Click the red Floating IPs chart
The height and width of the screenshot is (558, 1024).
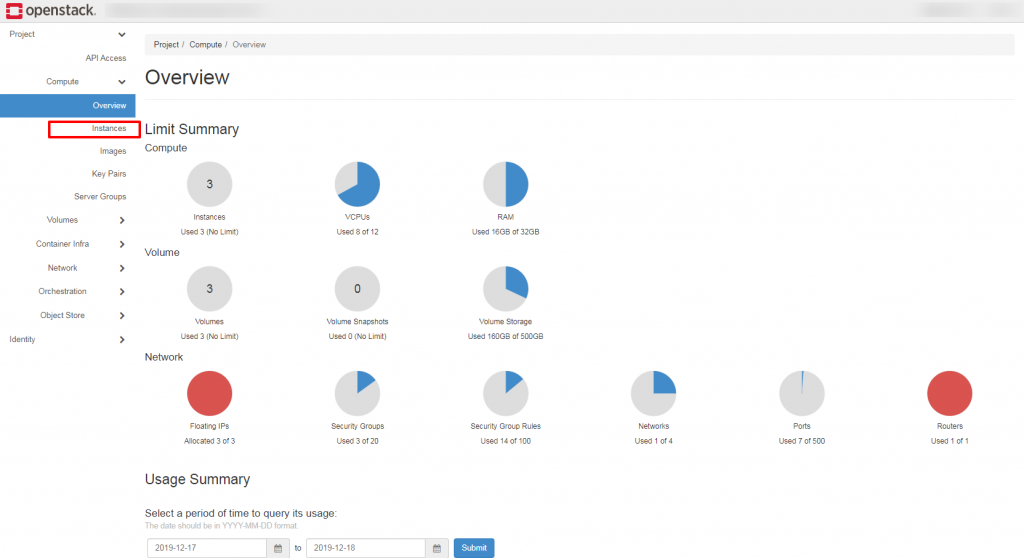click(x=209, y=393)
